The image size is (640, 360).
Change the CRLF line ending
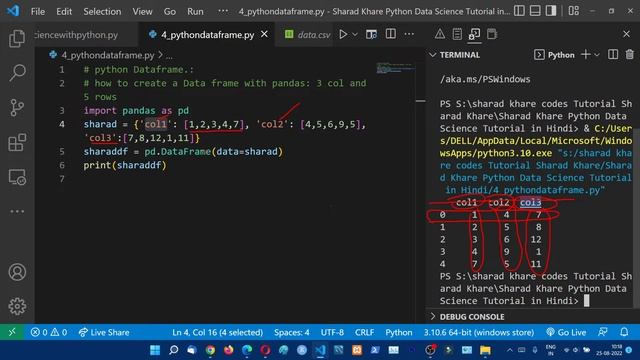[x=364, y=332]
